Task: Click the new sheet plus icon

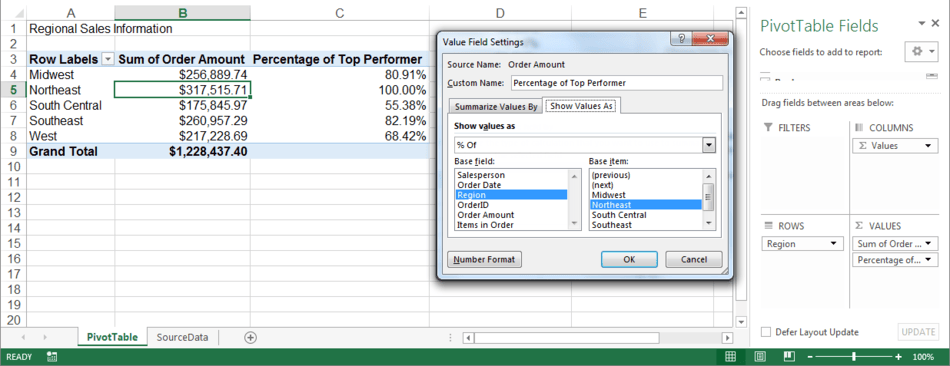Action: pos(250,338)
